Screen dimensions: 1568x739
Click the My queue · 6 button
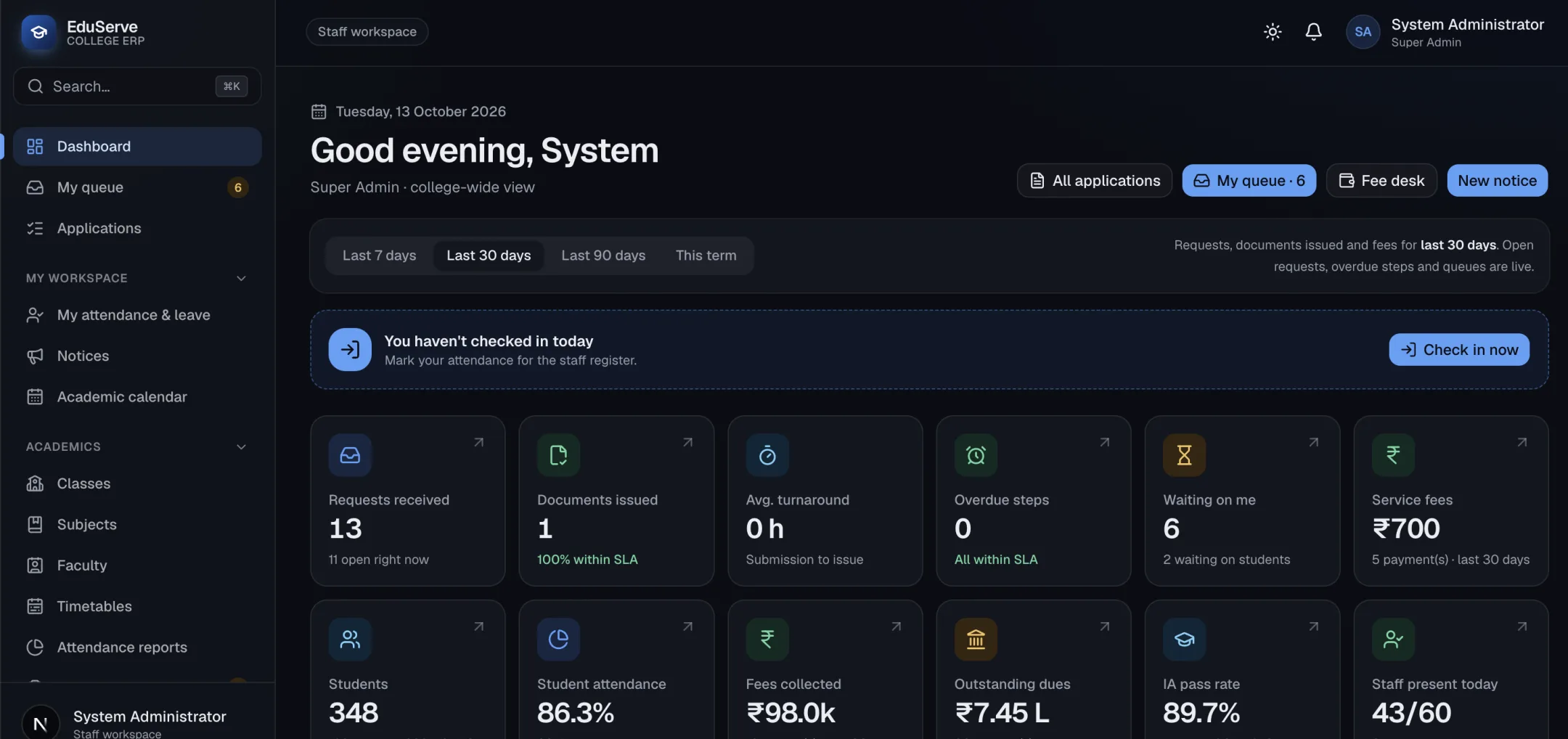pyautogui.click(x=1249, y=181)
